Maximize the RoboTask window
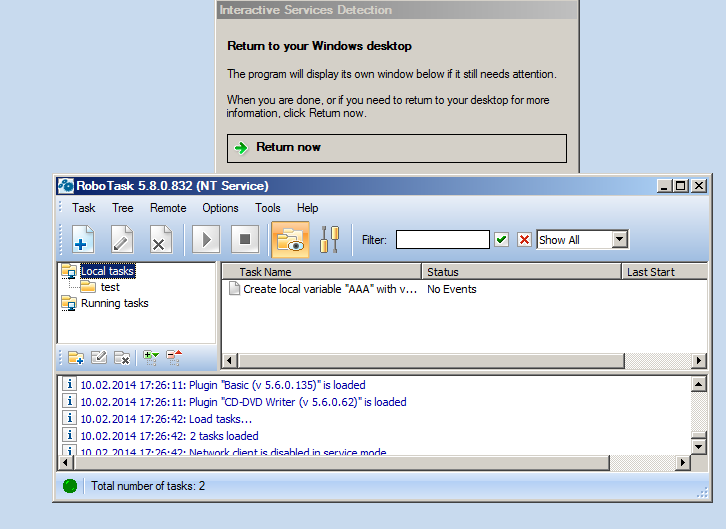The height and width of the screenshot is (529, 726). [681, 186]
